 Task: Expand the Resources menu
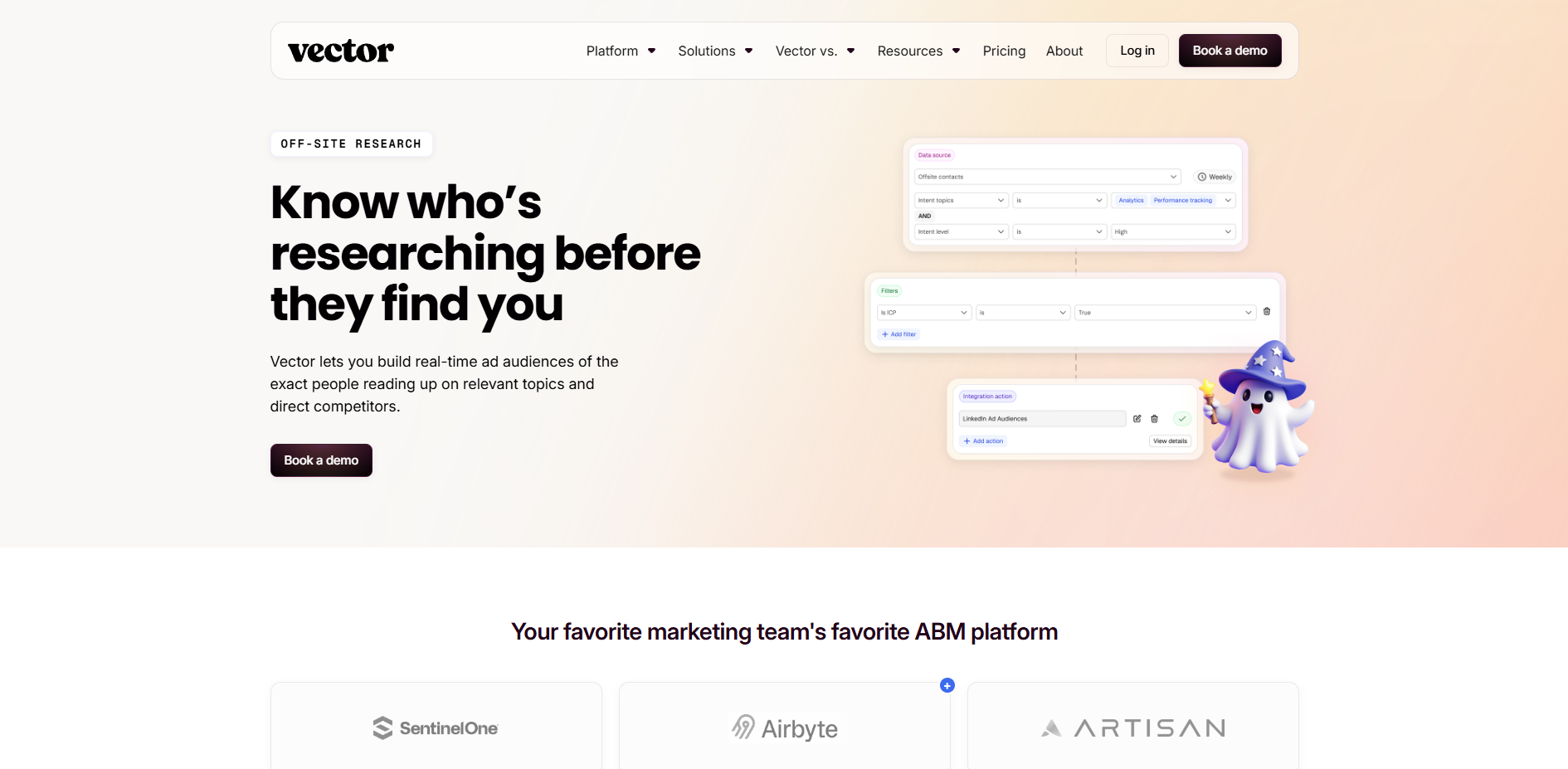[918, 51]
